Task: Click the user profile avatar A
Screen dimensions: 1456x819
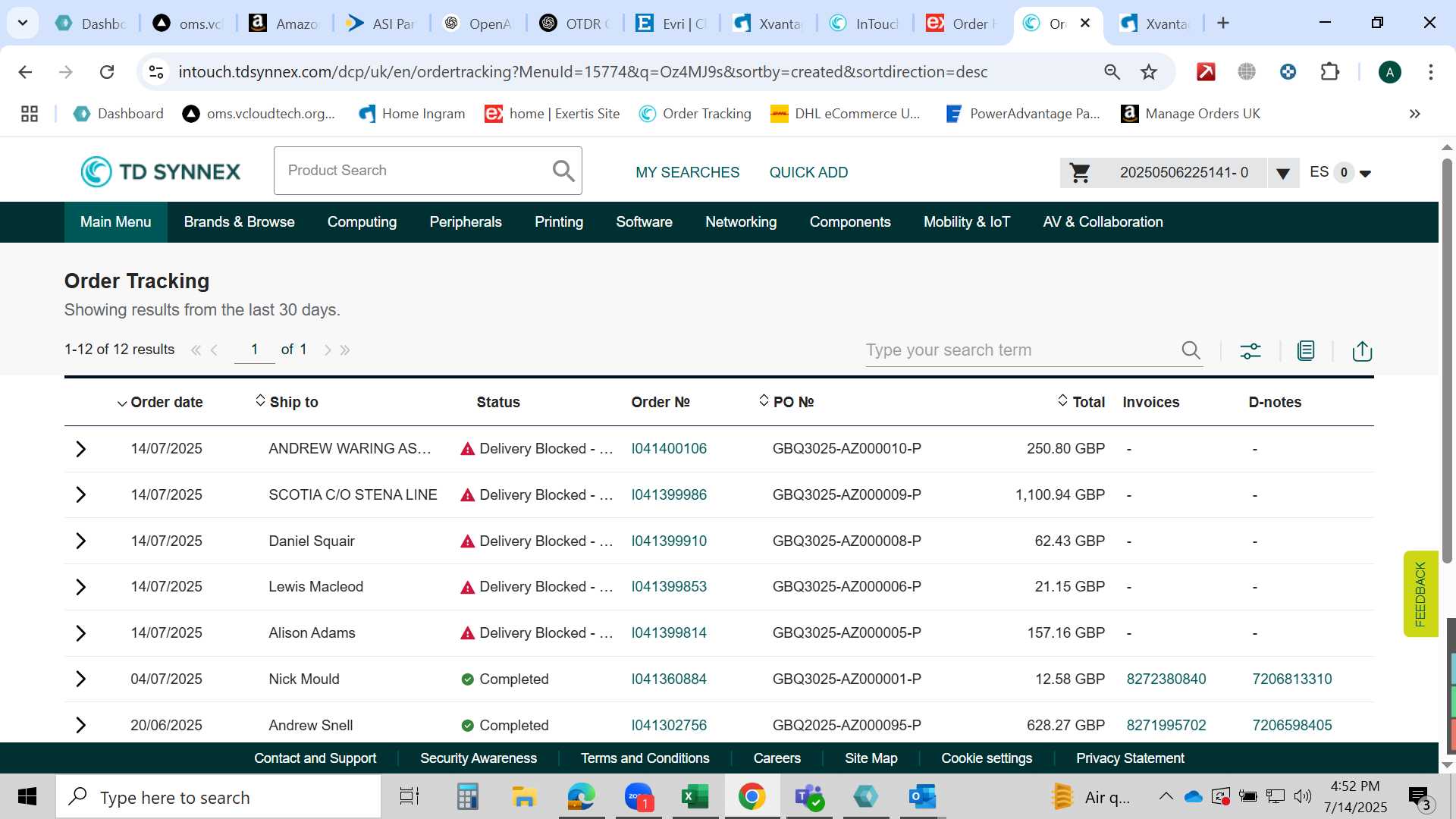Action: pos(1389,72)
